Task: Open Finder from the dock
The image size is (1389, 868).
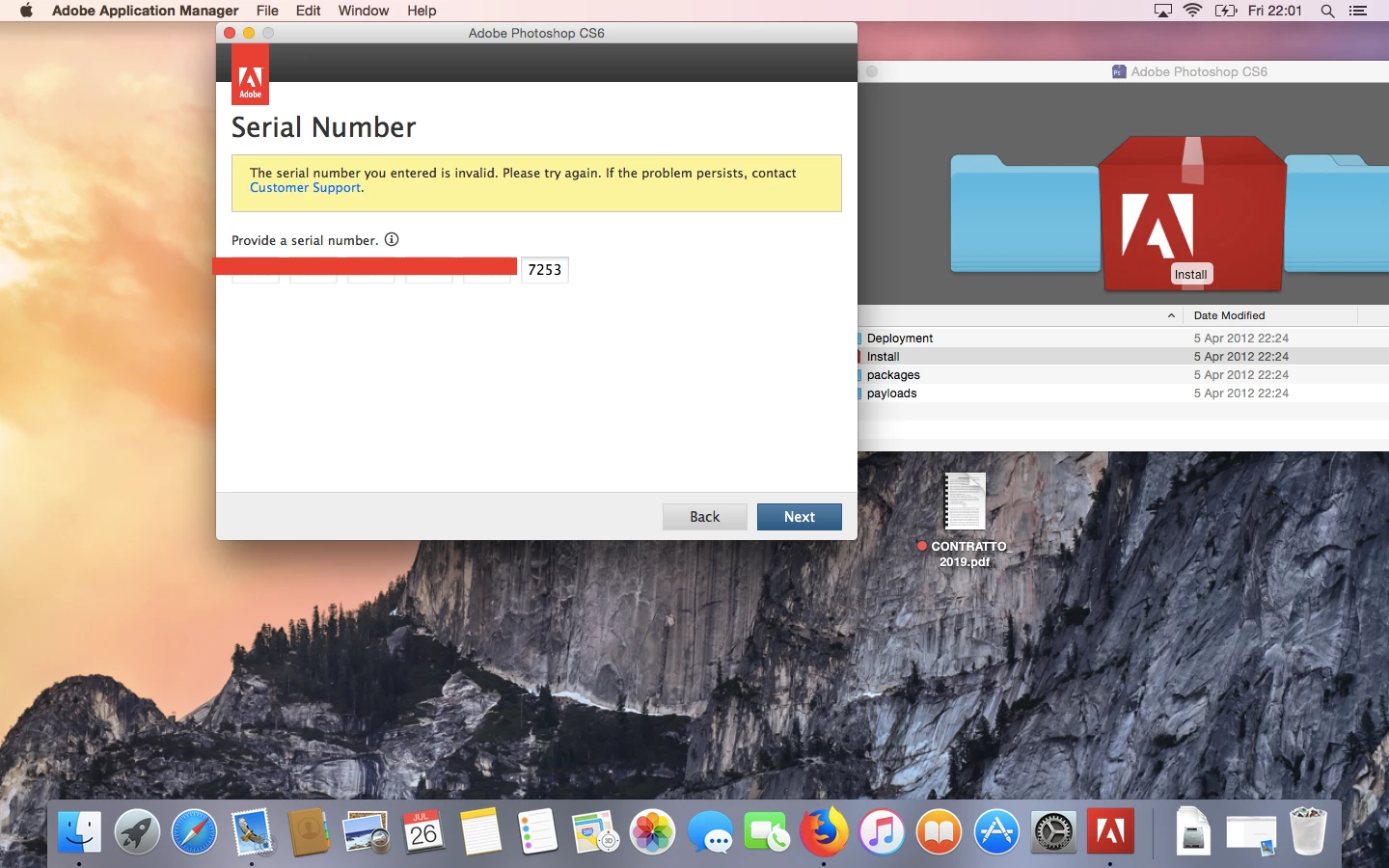Action: (x=79, y=831)
